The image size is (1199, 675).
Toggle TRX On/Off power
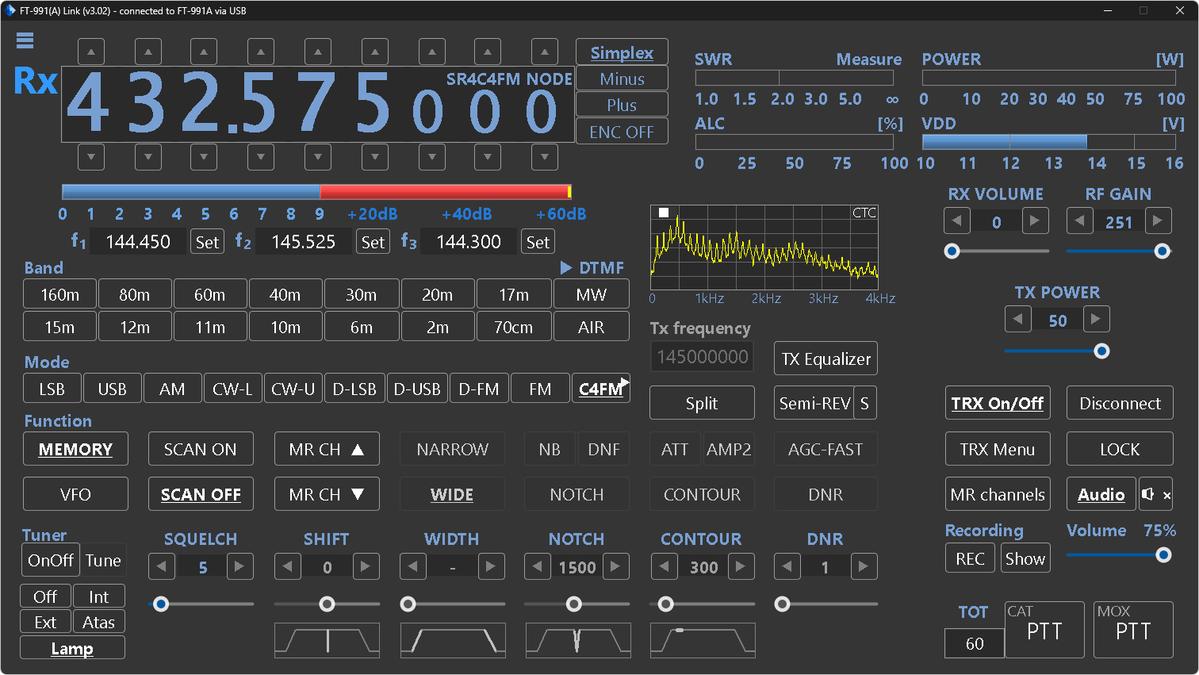pyautogui.click(x=997, y=404)
